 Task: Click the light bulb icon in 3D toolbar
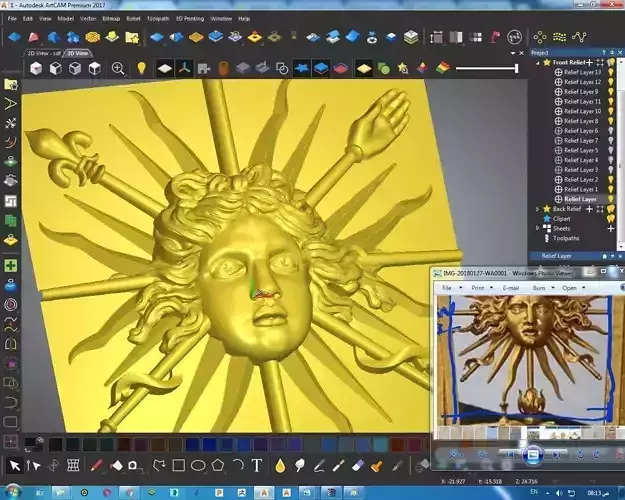coord(141,69)
